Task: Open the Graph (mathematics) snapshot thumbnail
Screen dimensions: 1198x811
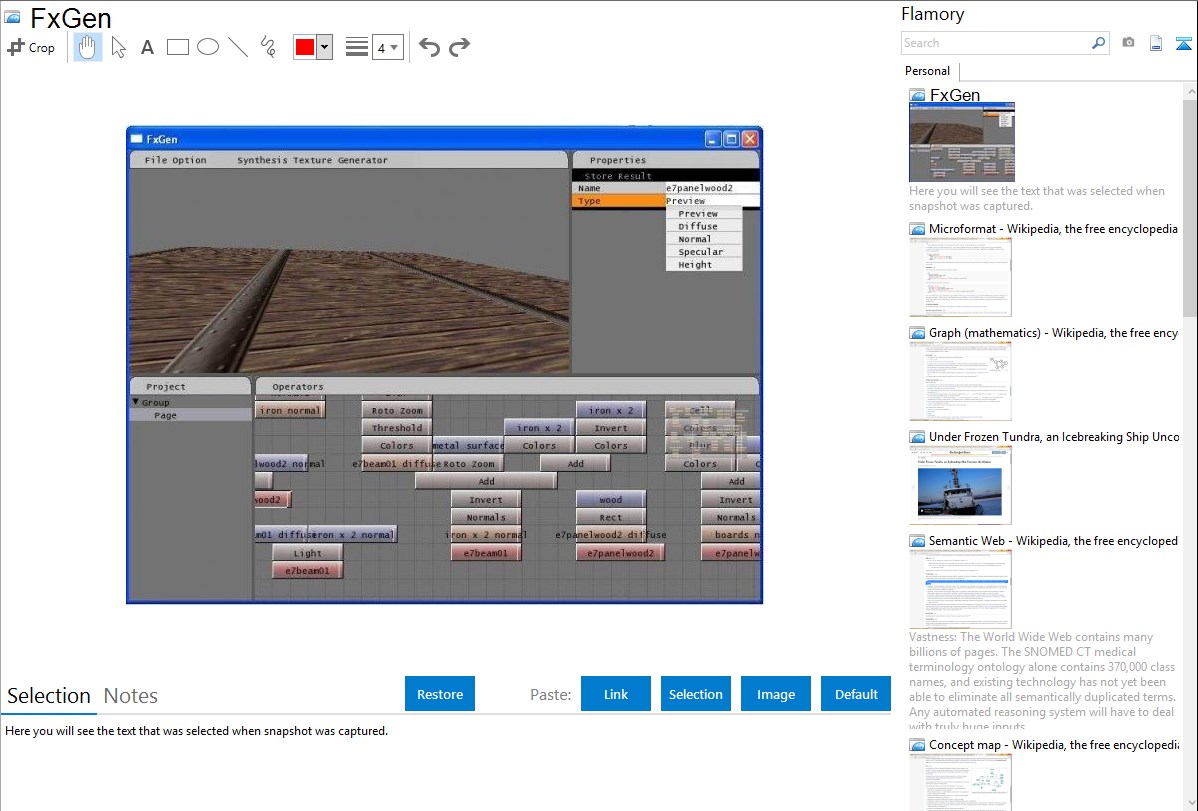Action: pos(960,381)
